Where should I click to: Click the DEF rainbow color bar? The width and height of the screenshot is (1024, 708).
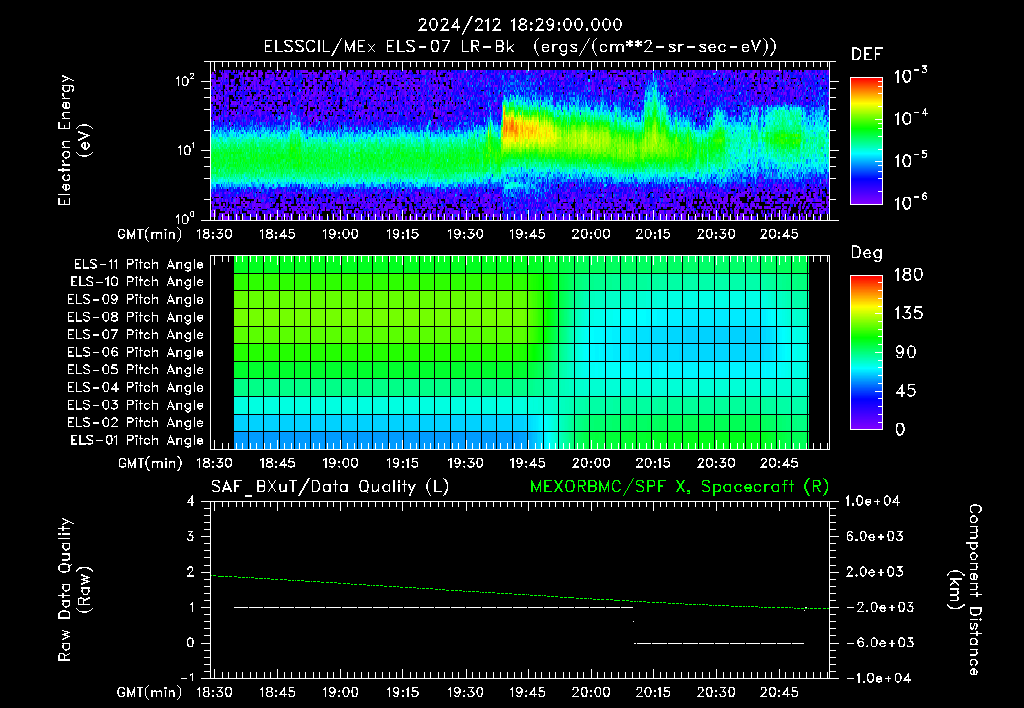click(x=866, y=141)
